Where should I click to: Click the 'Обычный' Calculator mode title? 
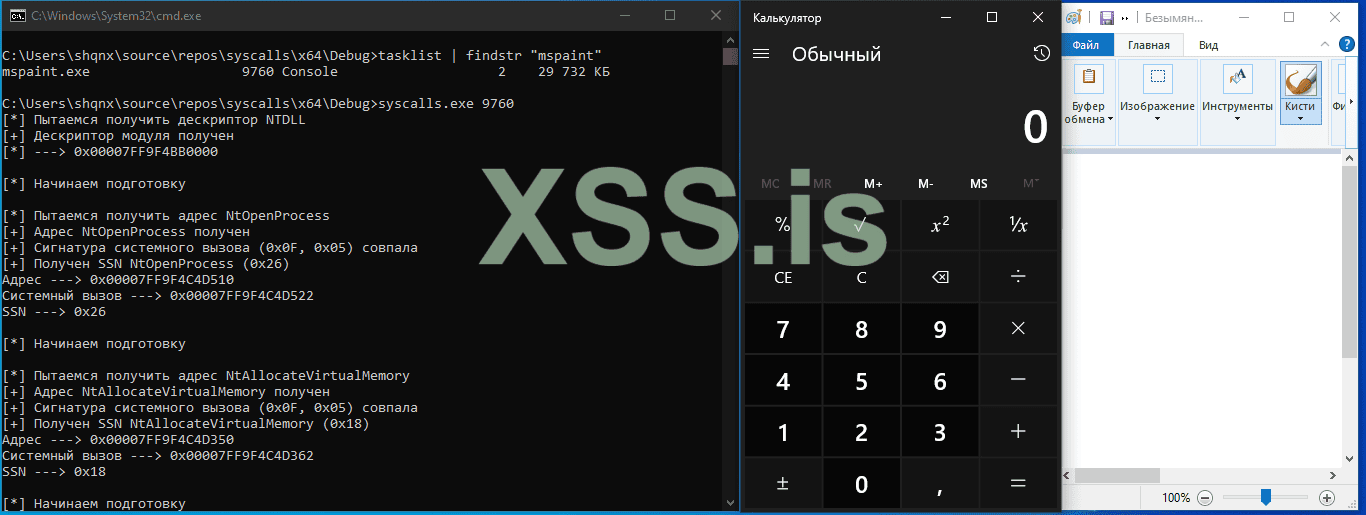click(836, 54)
